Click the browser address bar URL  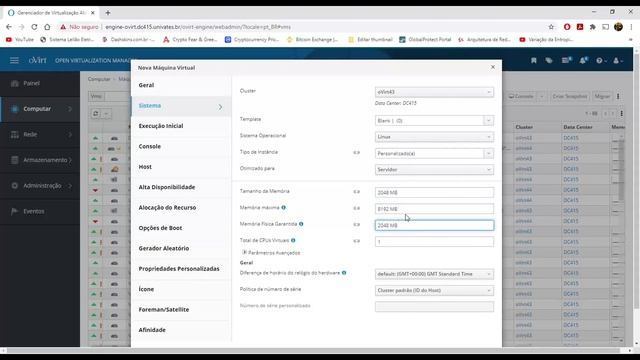198,27
